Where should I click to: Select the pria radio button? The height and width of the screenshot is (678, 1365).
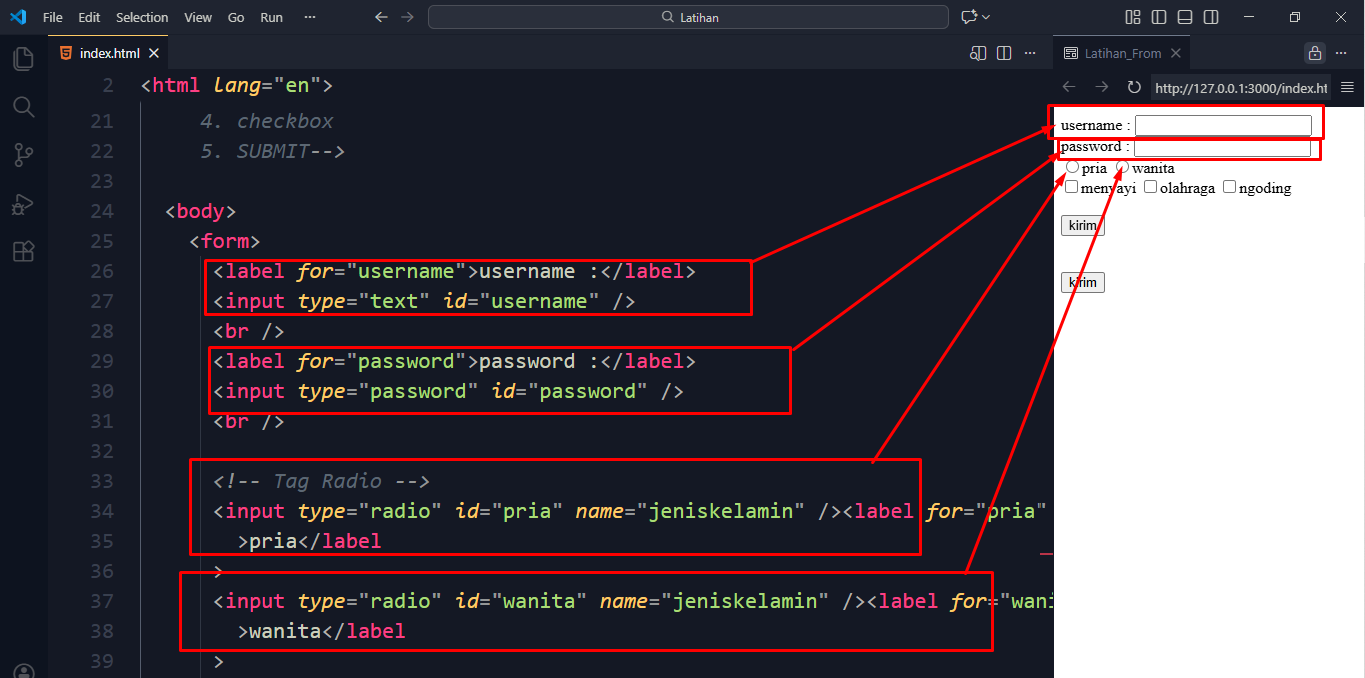1072,168
